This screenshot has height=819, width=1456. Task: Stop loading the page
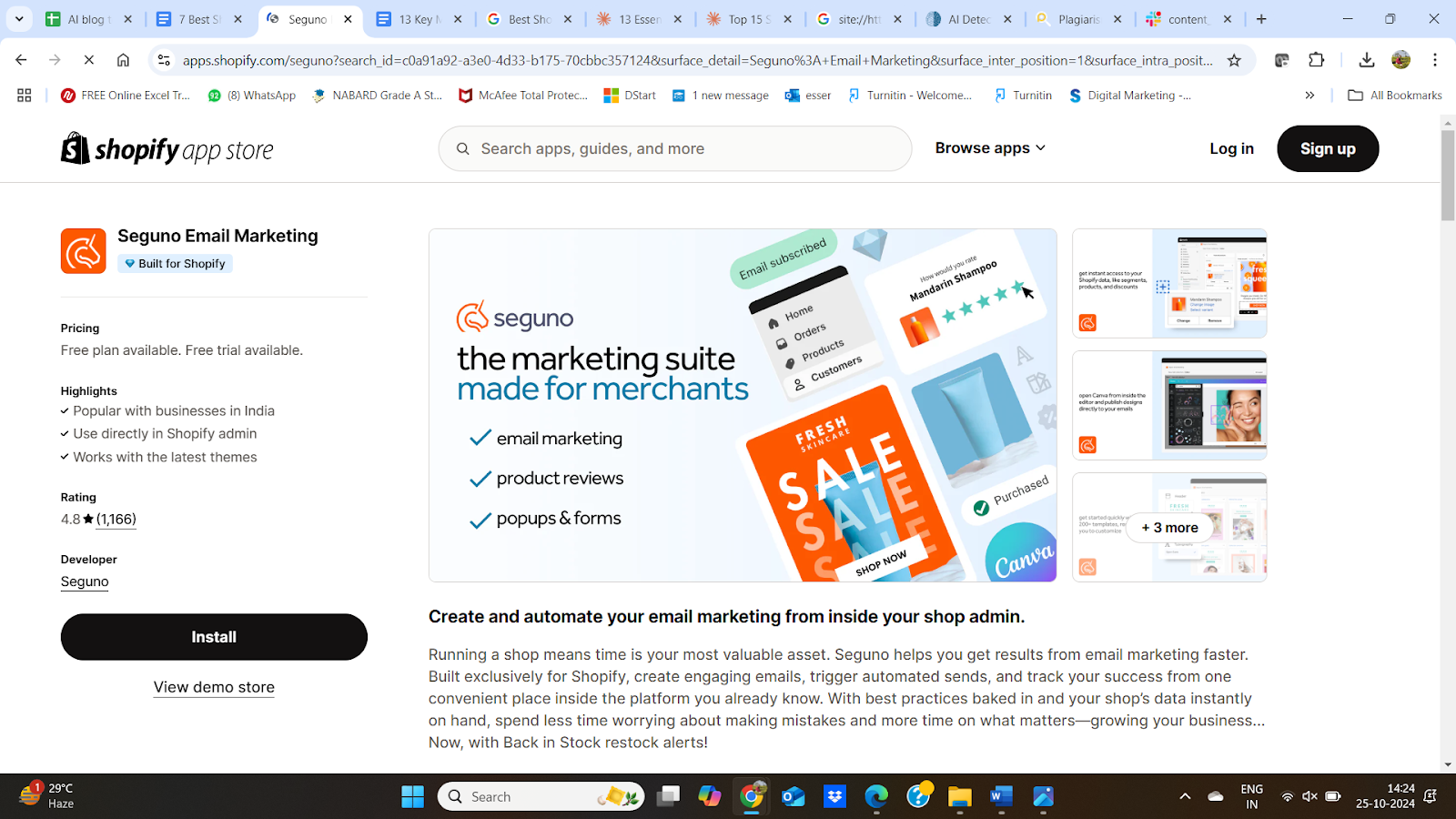88,60
